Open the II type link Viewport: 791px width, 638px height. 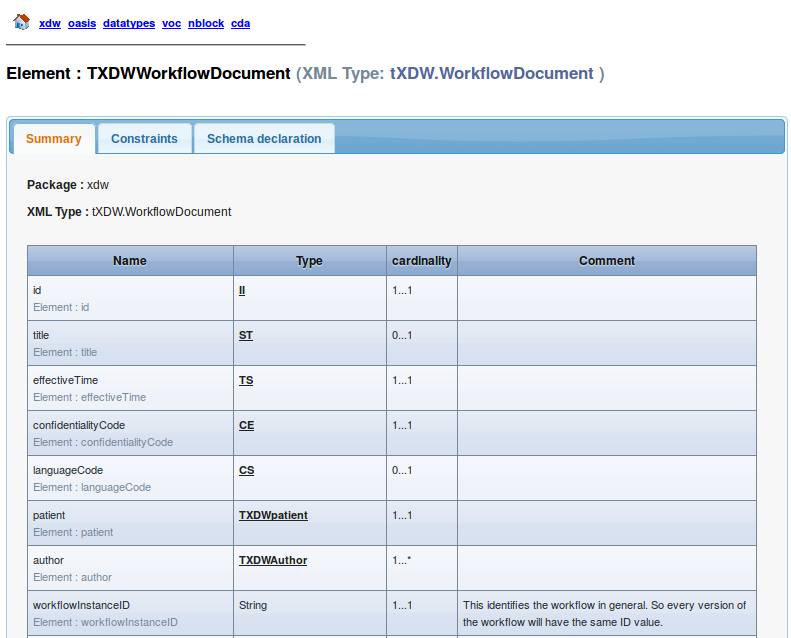[242, 290]
